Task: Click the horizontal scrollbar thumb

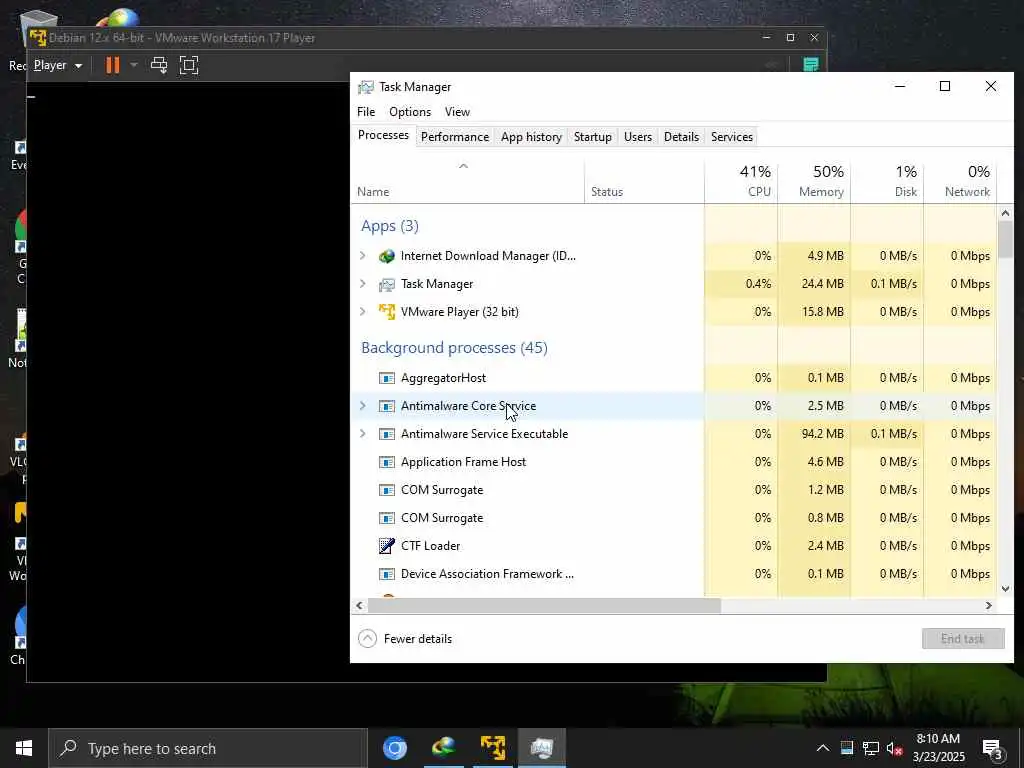Action: [544, 605]
